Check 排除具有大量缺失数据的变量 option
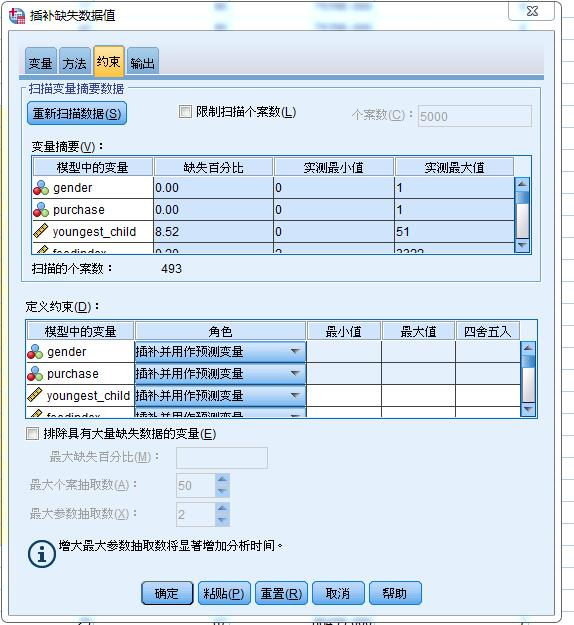The image size is (574, 625). click(32, 433)
